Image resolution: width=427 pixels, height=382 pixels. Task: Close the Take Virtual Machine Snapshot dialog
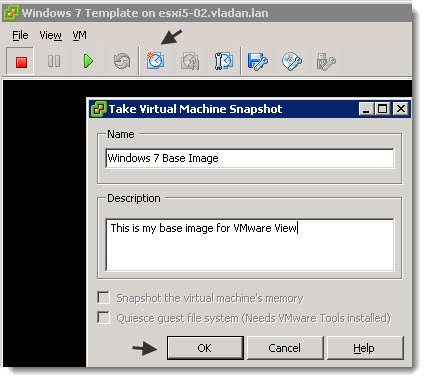401,109
